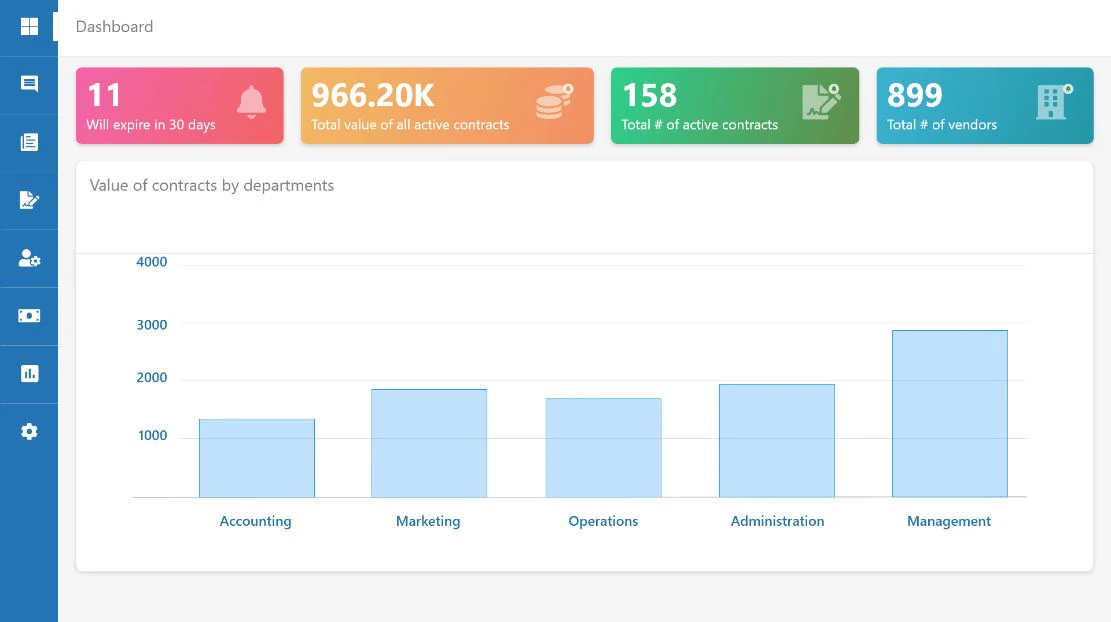Click the 'Accounting' axis label
Viewport: 1111px width, 622px height.
coord(256,521)
